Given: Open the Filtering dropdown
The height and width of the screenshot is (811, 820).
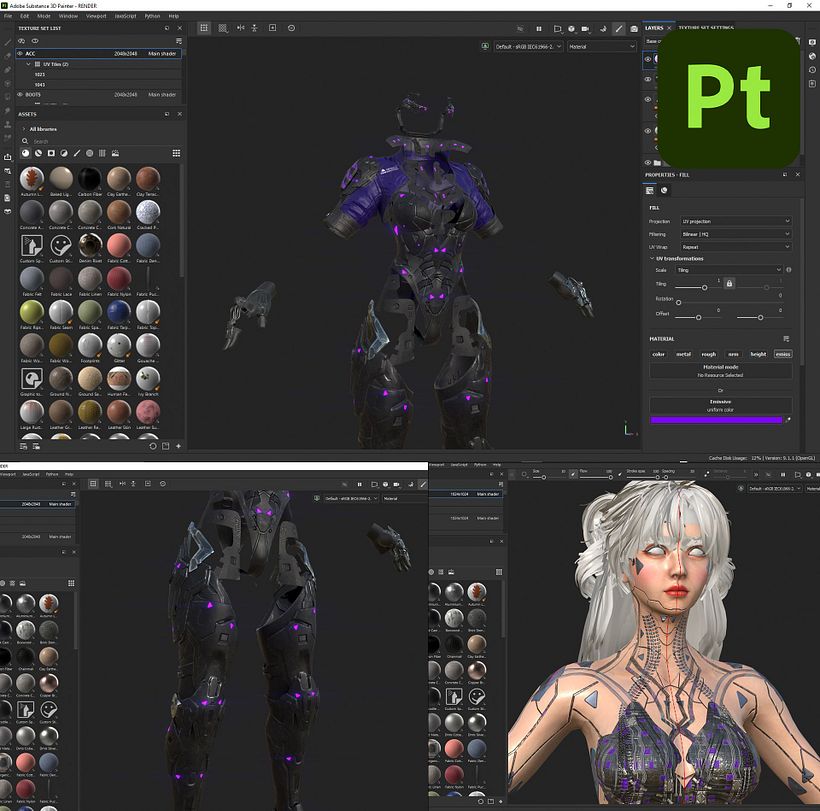Looking at the screenshot, I should point(736,234).
